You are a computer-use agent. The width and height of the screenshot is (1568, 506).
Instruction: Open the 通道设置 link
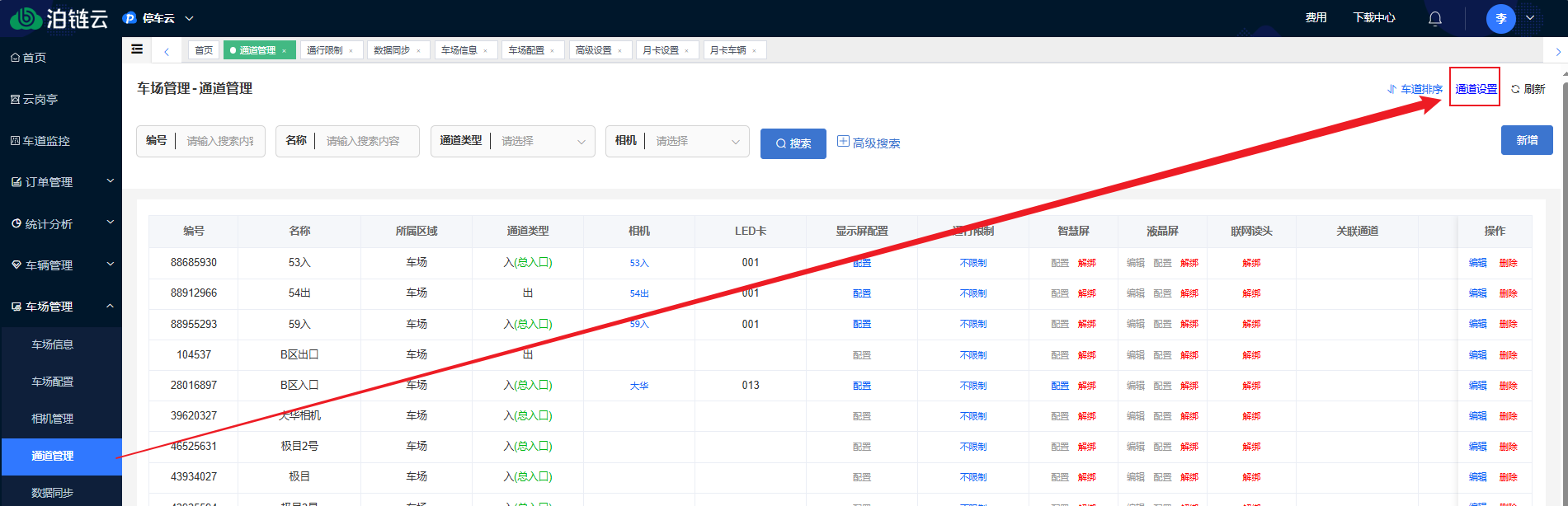[1476, 89]
